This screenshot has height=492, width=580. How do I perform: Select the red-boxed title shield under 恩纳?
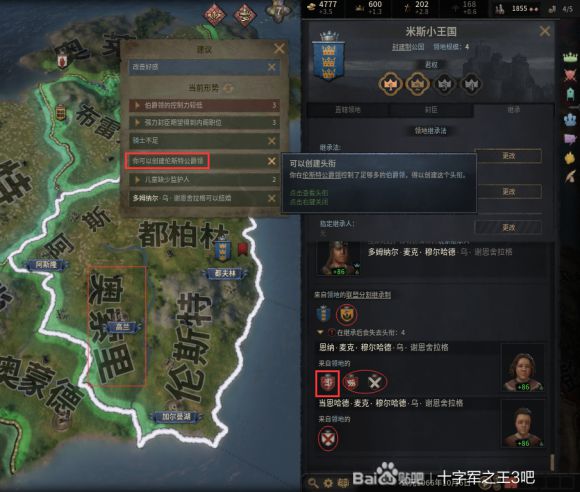327,383
